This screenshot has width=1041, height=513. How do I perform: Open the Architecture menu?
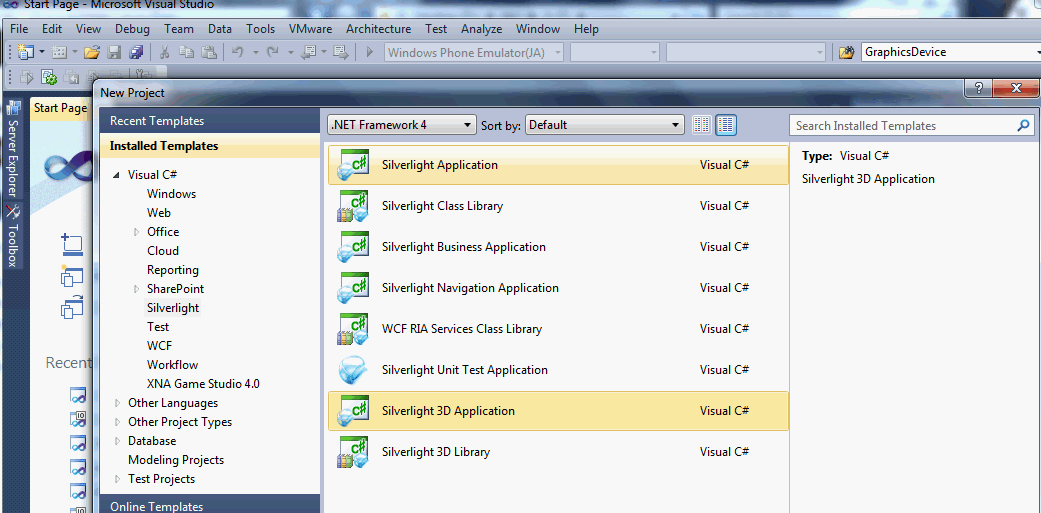click(x=378, y=29)
